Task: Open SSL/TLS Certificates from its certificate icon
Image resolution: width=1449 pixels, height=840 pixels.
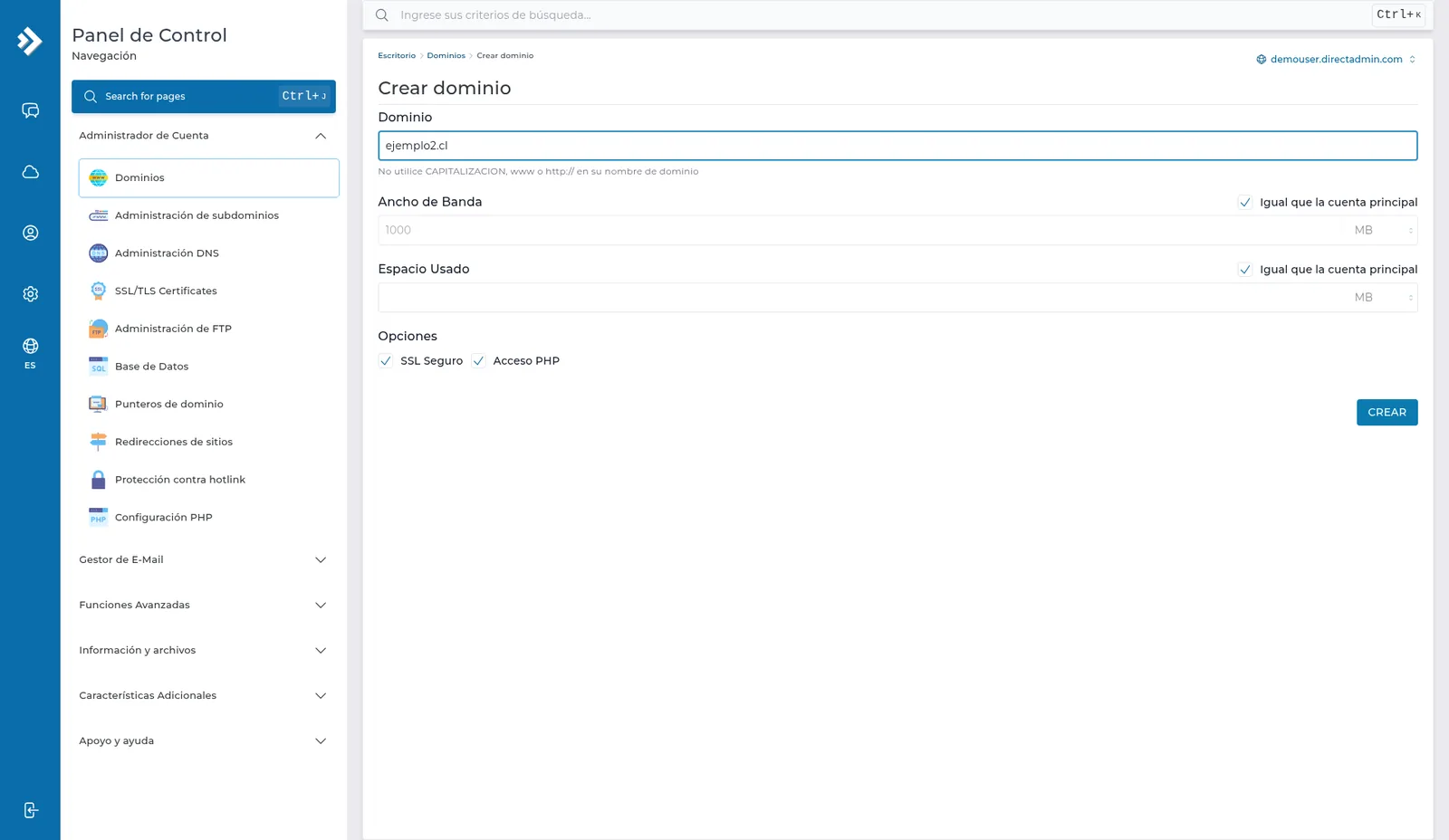Action: point(99,291)
